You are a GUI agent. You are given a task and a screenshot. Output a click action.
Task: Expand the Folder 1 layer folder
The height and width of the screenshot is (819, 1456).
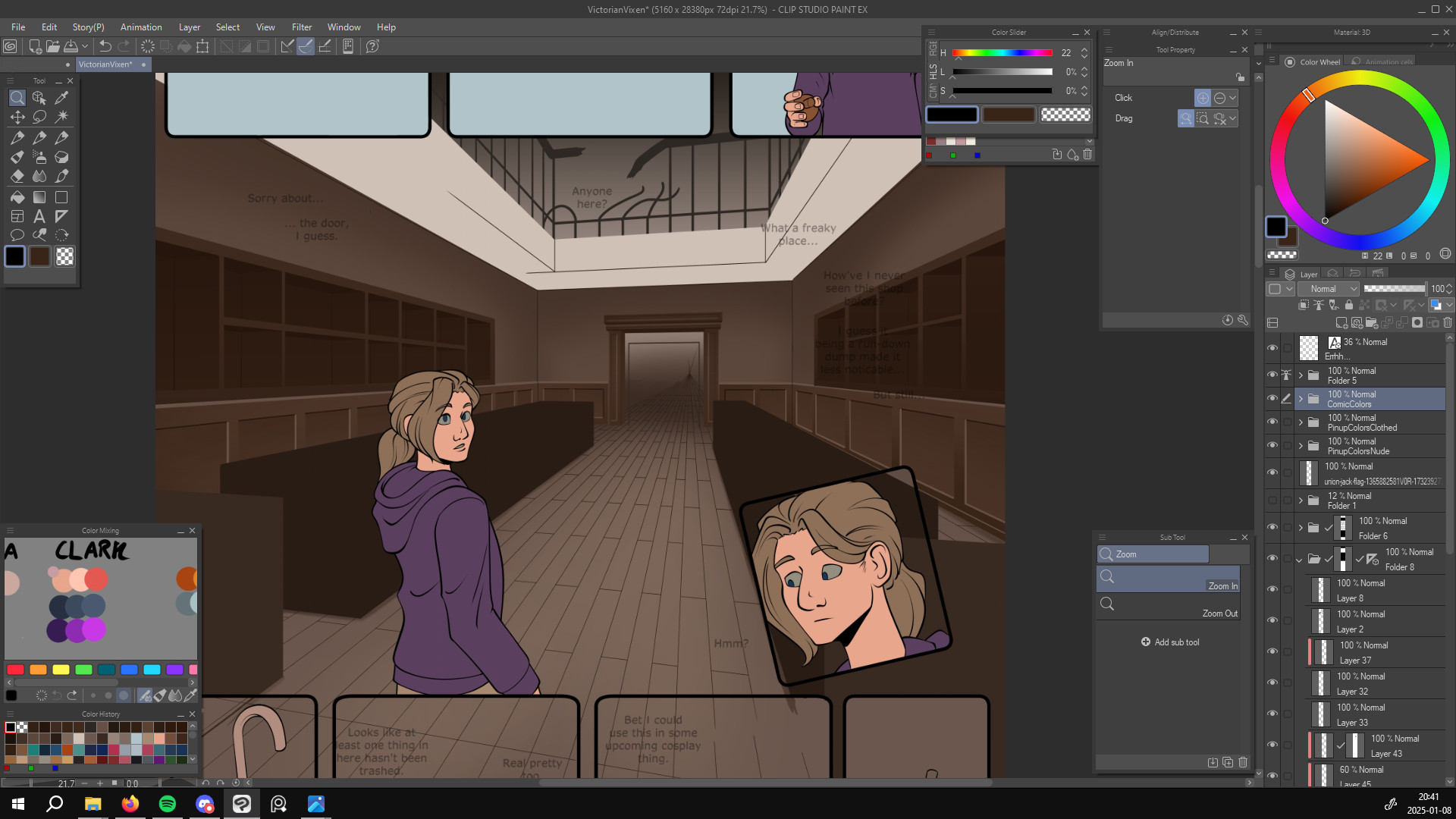point(1301,500)
